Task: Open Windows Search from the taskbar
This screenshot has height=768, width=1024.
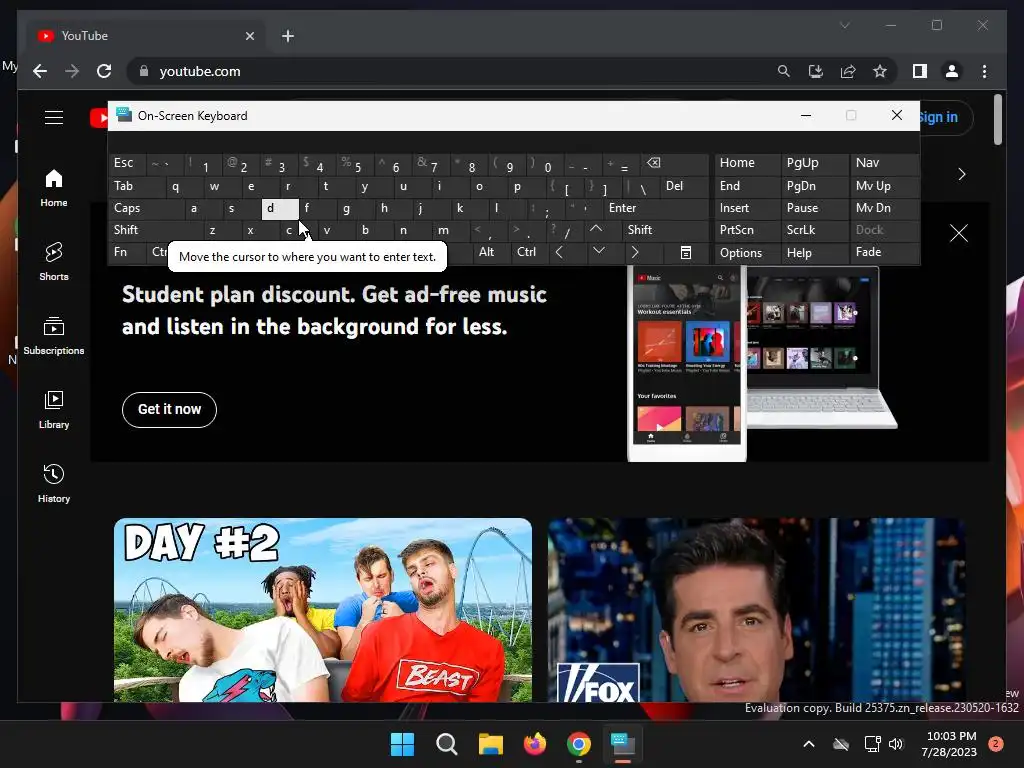Action: pos(447,744)
